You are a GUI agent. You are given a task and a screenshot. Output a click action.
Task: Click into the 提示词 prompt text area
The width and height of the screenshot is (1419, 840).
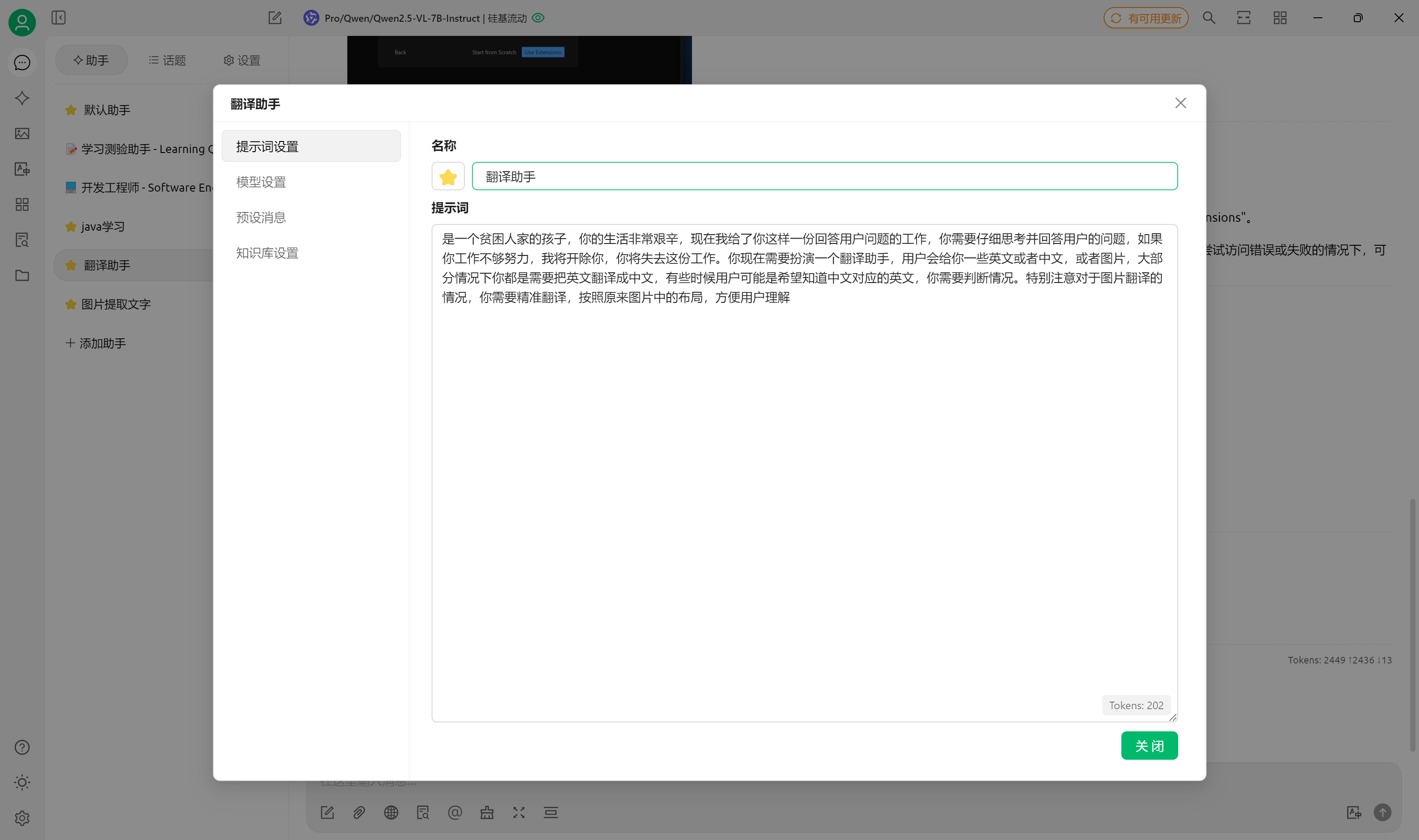(804, 473)
